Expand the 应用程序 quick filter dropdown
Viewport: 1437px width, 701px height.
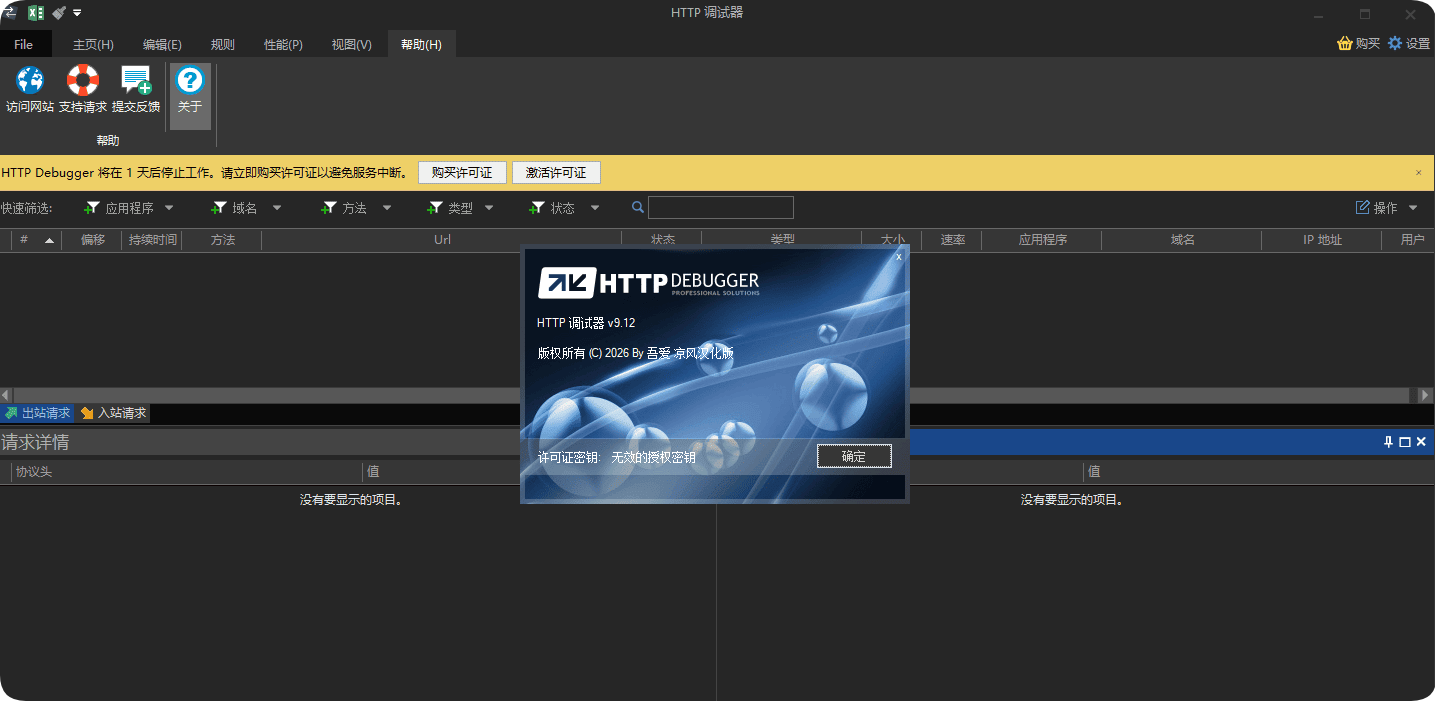pyautogui.click(x=169, y=208)
